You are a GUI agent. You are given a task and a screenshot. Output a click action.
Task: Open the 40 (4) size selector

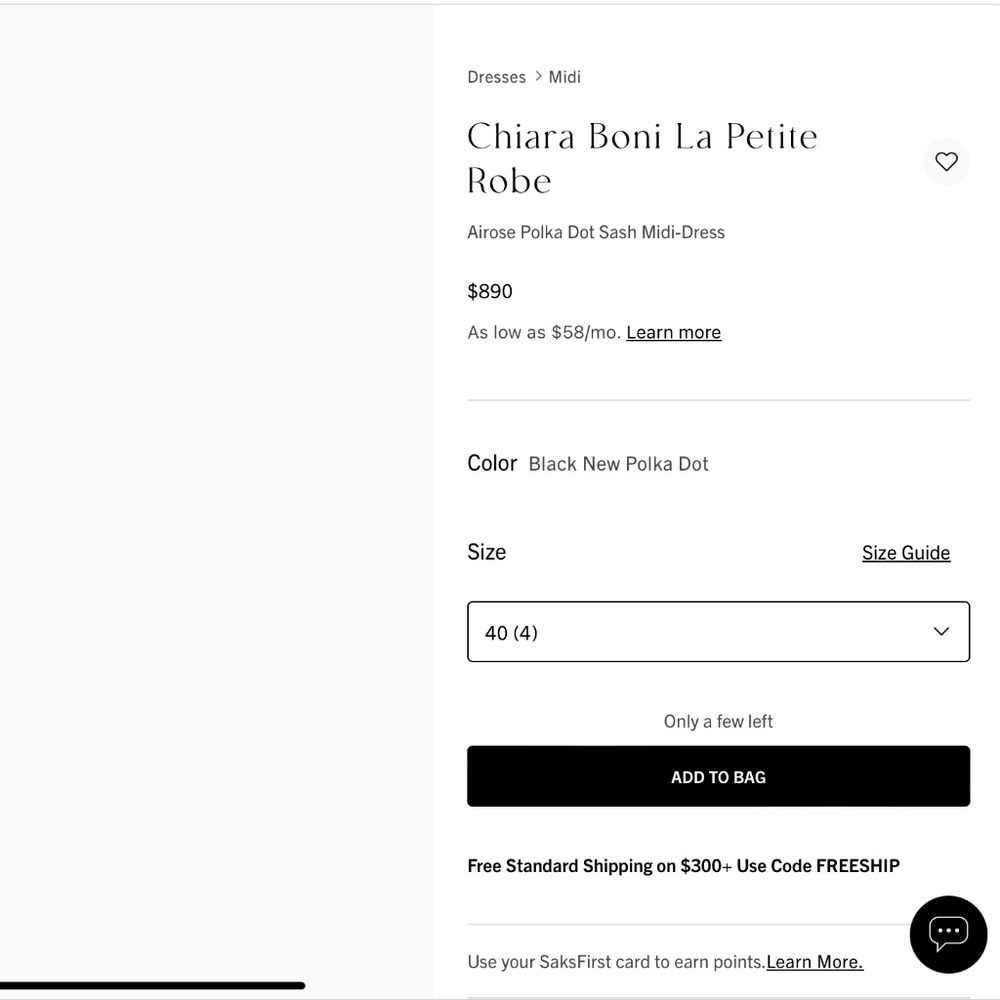click(700, 631)
